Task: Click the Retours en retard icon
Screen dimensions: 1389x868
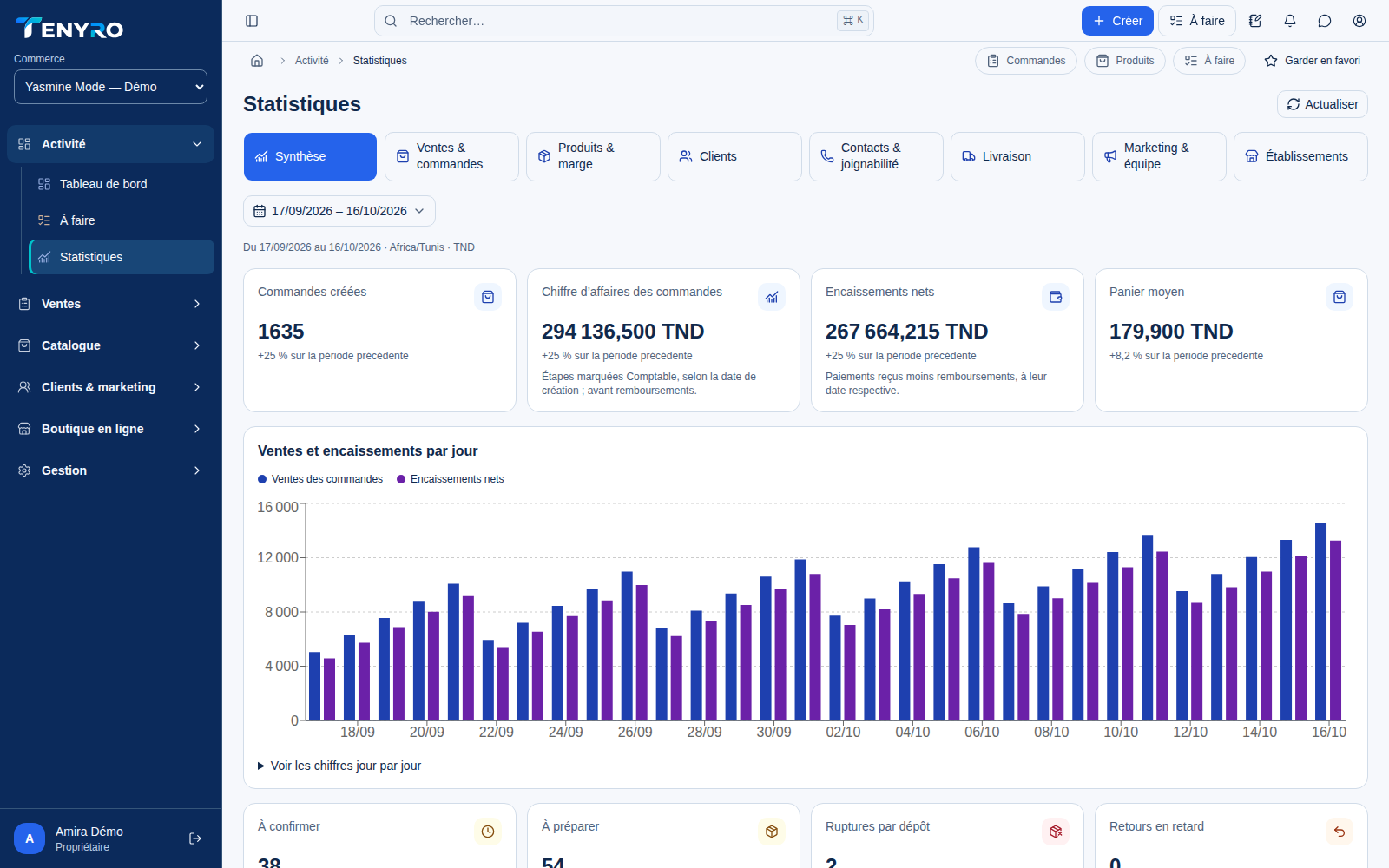Action: (x=1340, y=832)
